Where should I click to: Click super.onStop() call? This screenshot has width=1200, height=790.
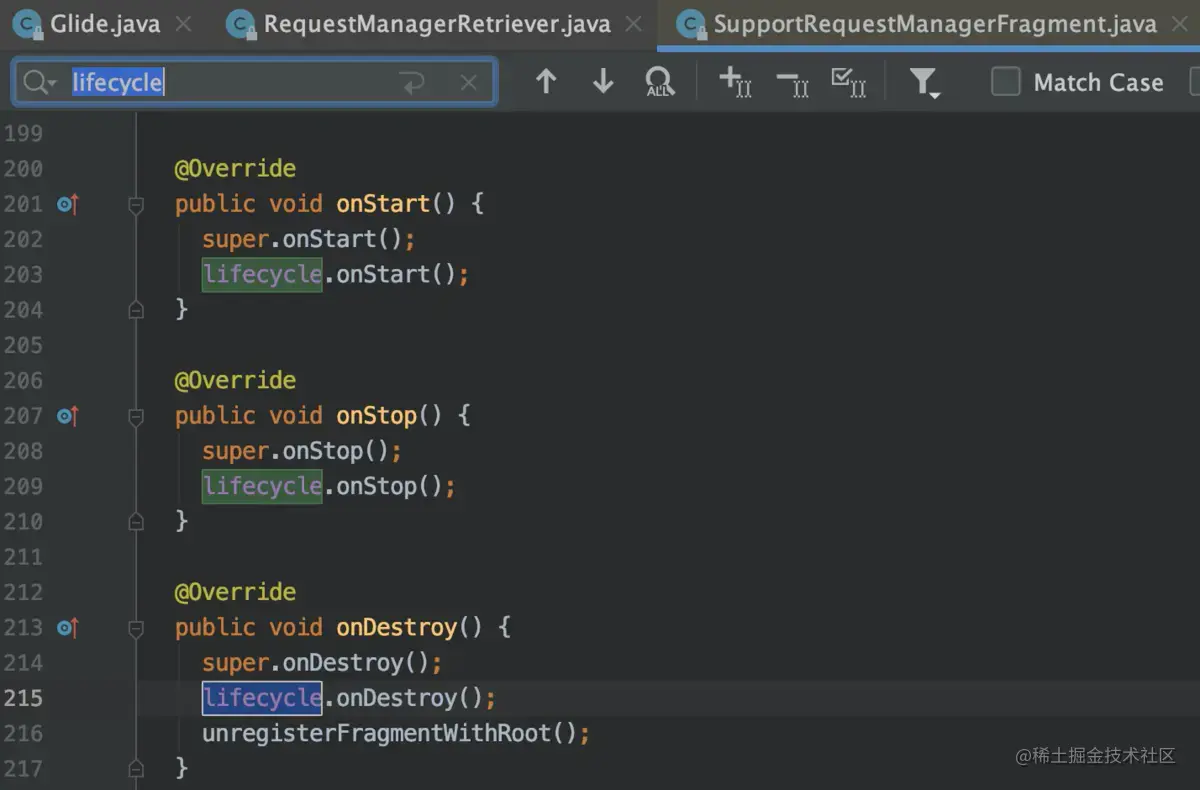point(302,451)
